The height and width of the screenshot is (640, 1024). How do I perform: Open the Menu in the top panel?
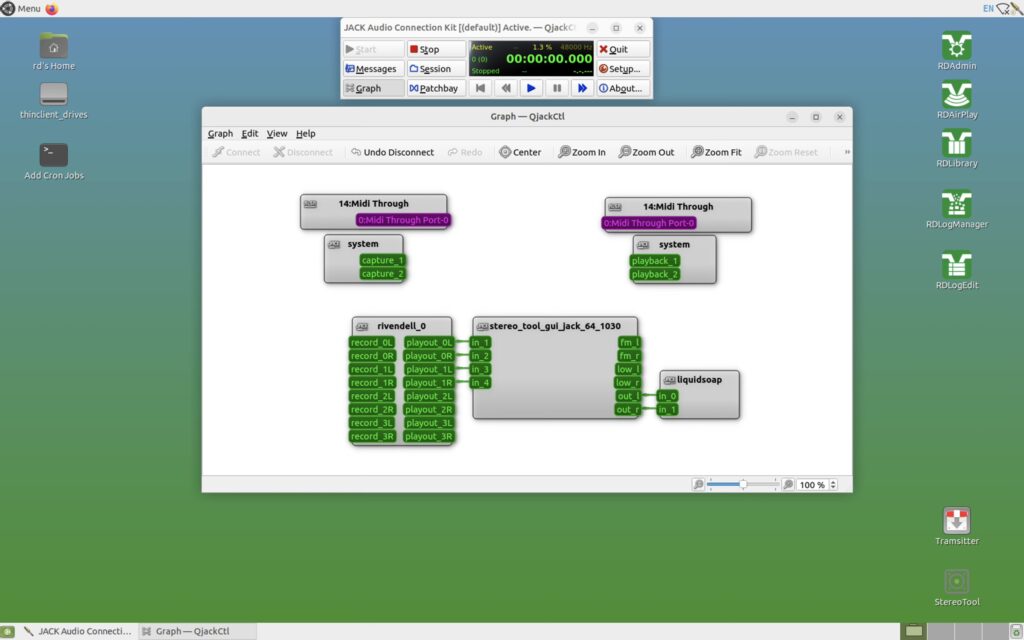[x=21, y=8]
